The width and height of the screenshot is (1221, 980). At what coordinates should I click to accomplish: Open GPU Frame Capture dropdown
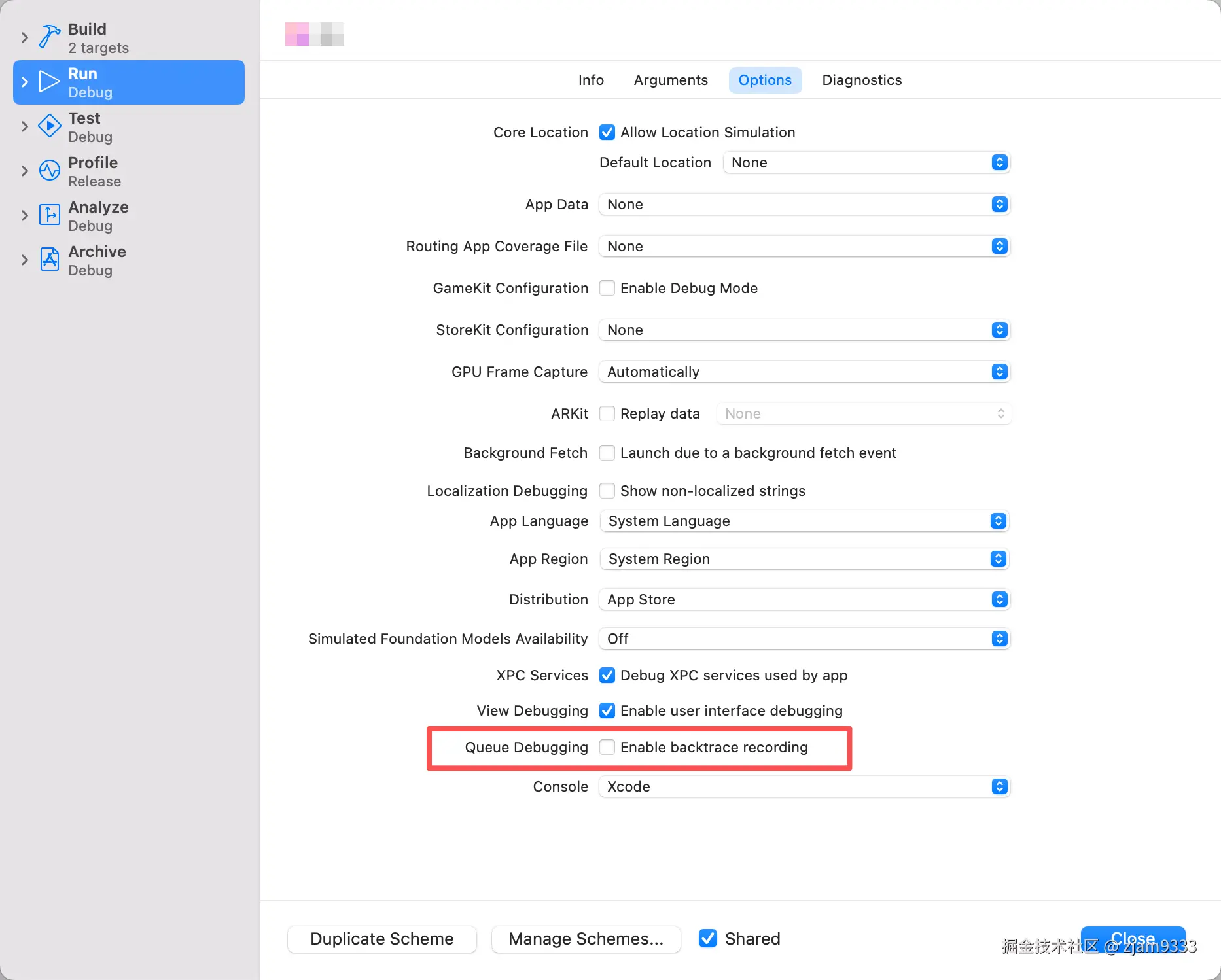(804, 372)
